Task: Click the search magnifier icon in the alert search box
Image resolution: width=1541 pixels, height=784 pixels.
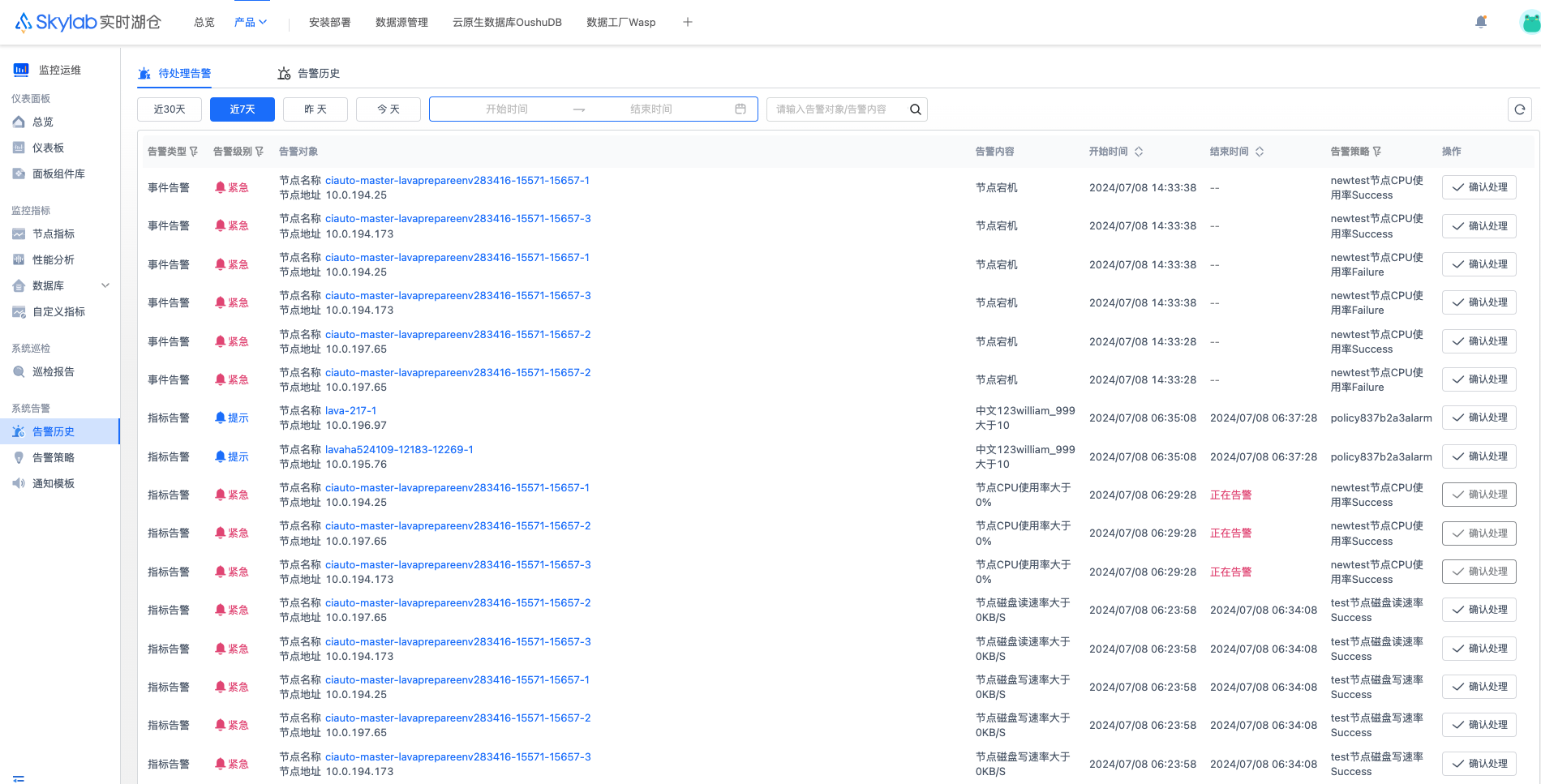Action: point(915,109)
